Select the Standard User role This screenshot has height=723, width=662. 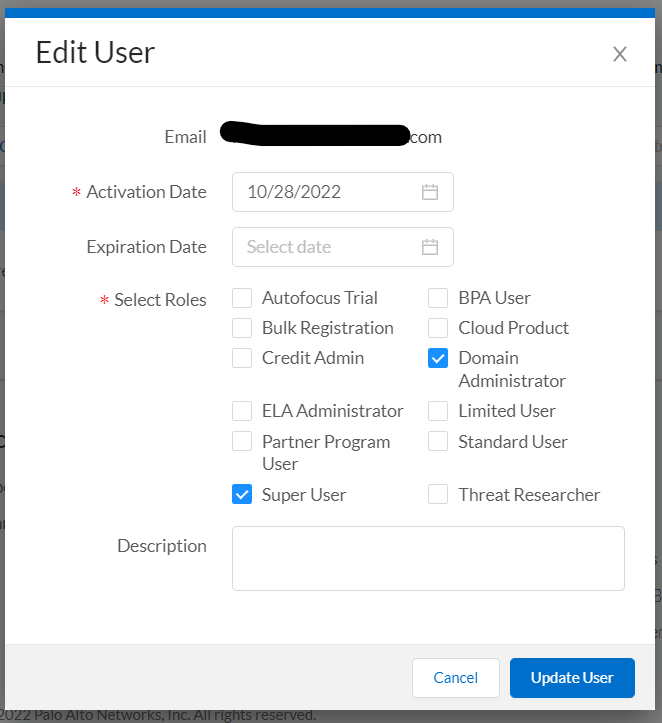coord(438,441)
